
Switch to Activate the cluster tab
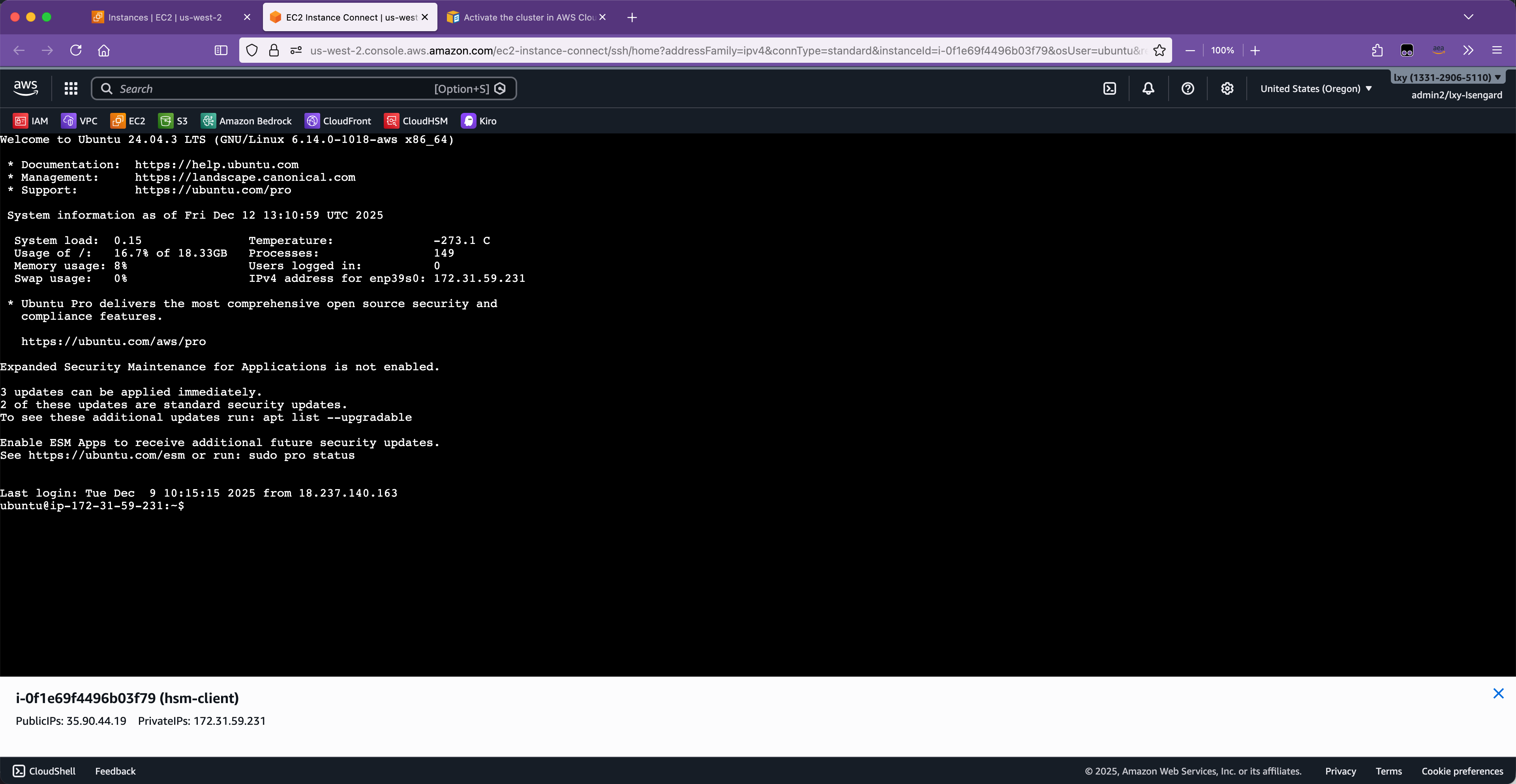click(521, 17)
